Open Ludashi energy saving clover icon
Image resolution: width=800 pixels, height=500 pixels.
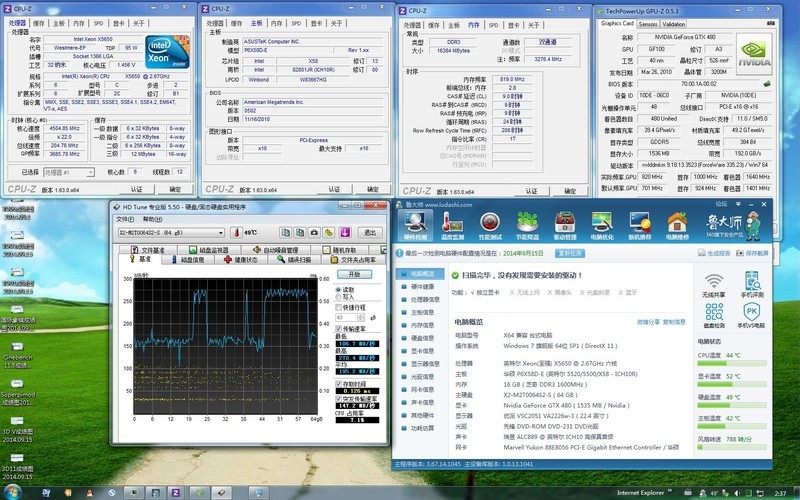point(527,225)
